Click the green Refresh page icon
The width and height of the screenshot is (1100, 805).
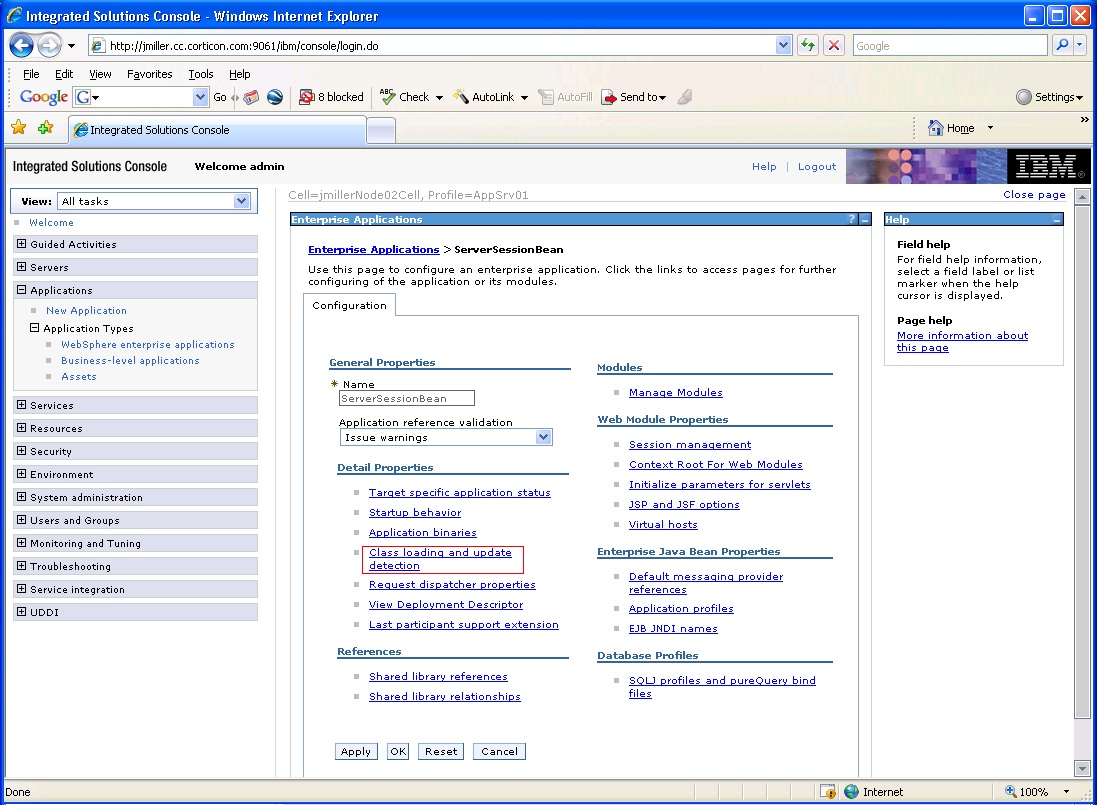tap(807, 46)
